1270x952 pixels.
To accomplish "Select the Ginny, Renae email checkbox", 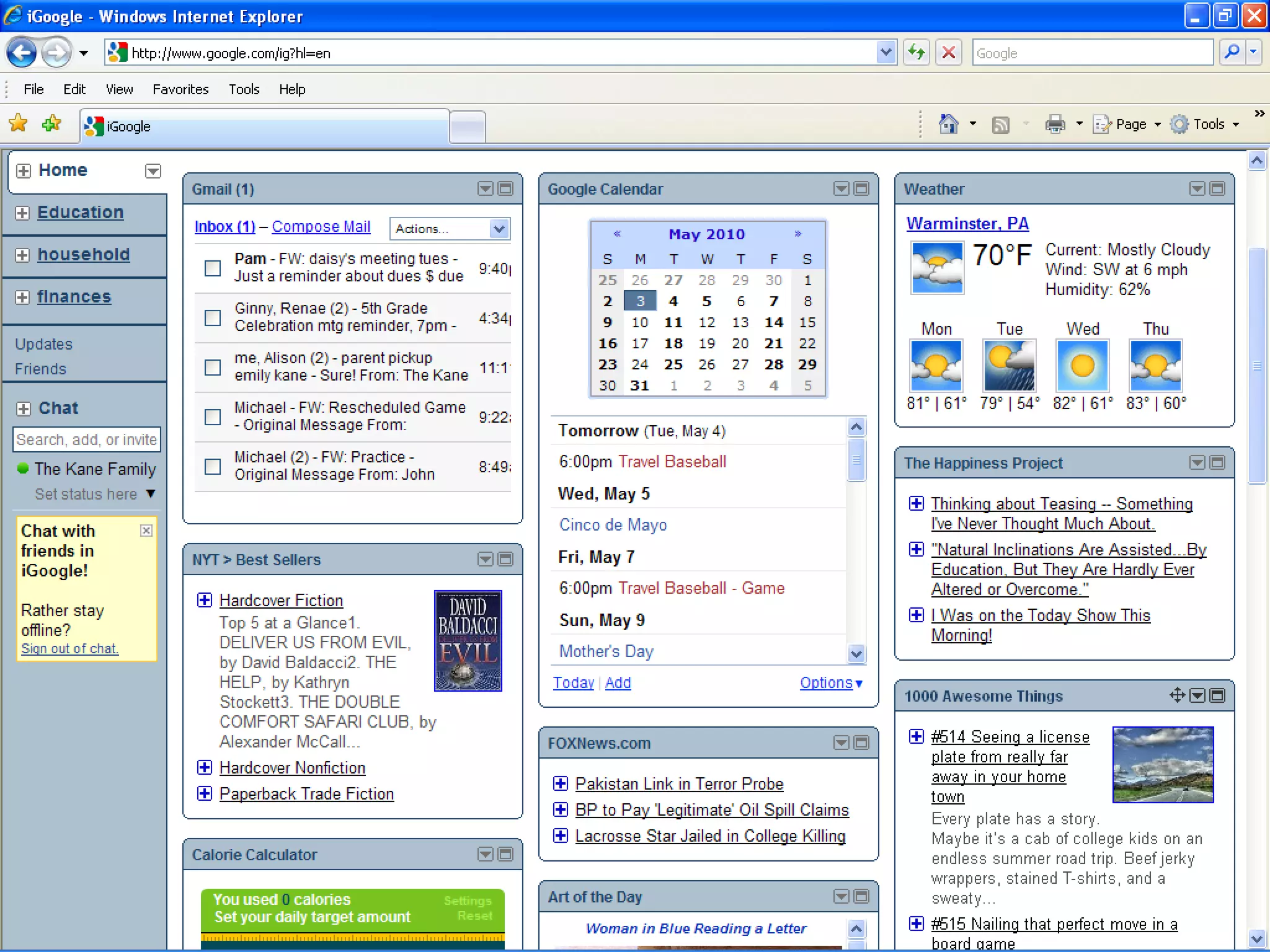I will coord(213,317).
